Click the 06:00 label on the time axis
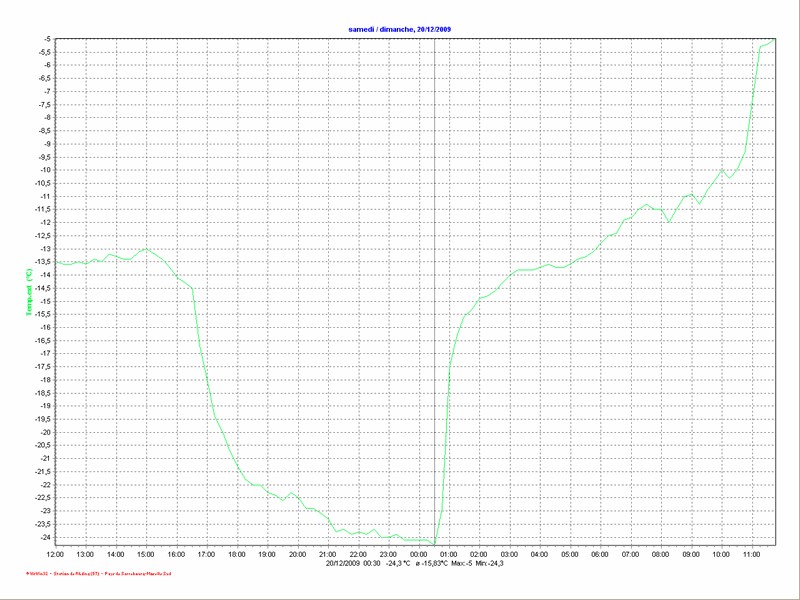The width and height of the screenshot is (800, 600). click(600, 554)
